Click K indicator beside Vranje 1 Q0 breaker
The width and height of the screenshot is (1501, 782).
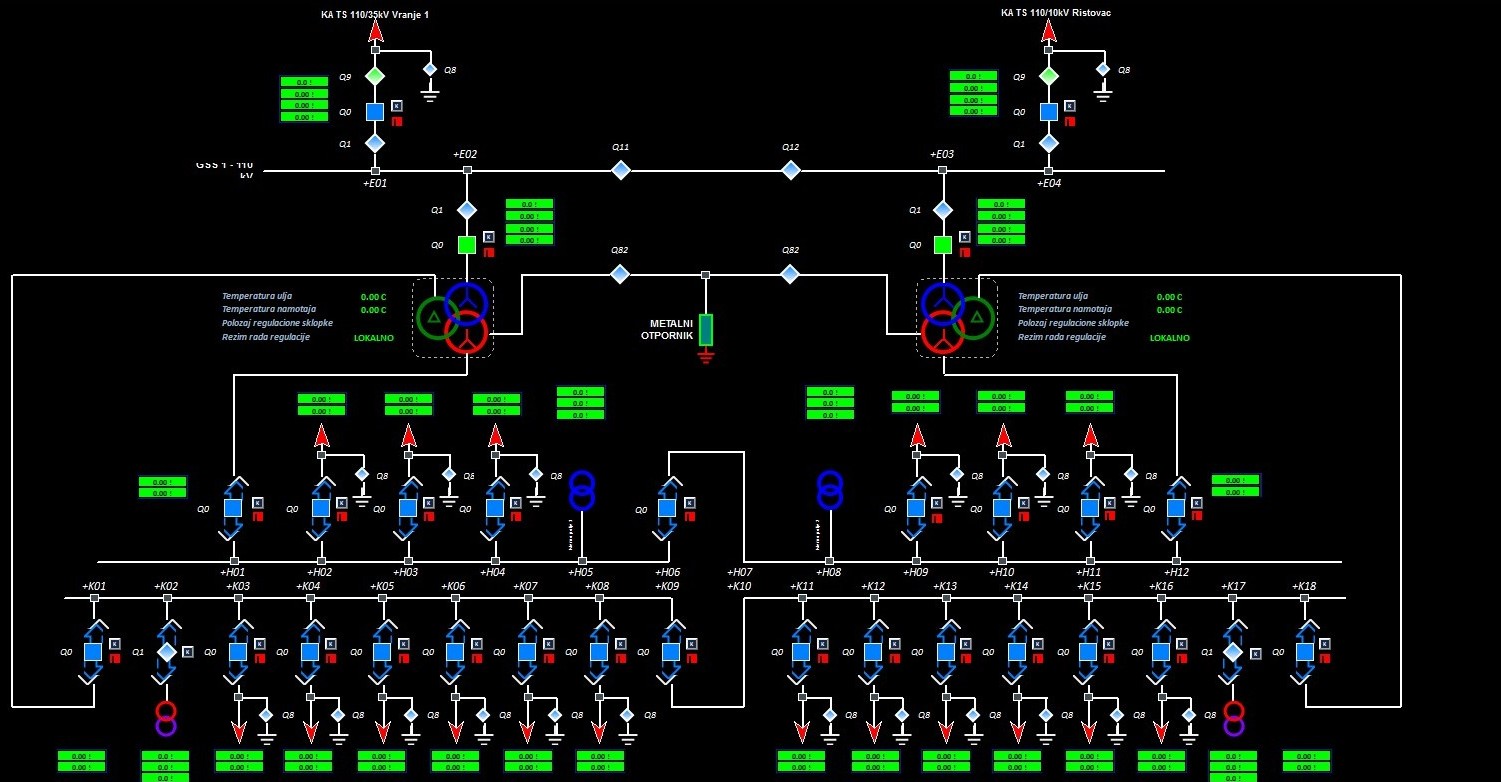point(396,105)
